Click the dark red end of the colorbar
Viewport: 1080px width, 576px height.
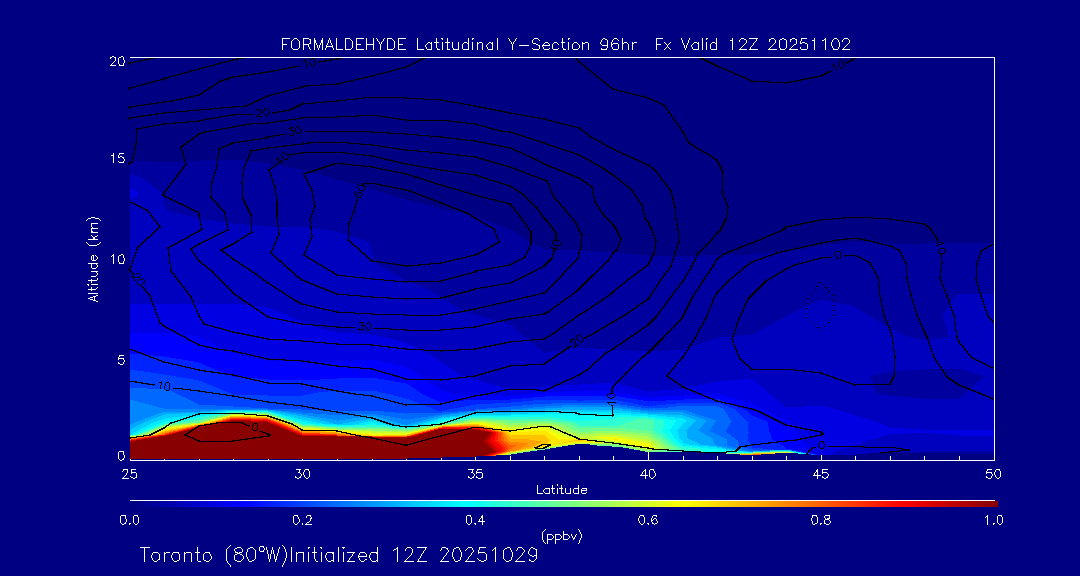tap(985, 503)
